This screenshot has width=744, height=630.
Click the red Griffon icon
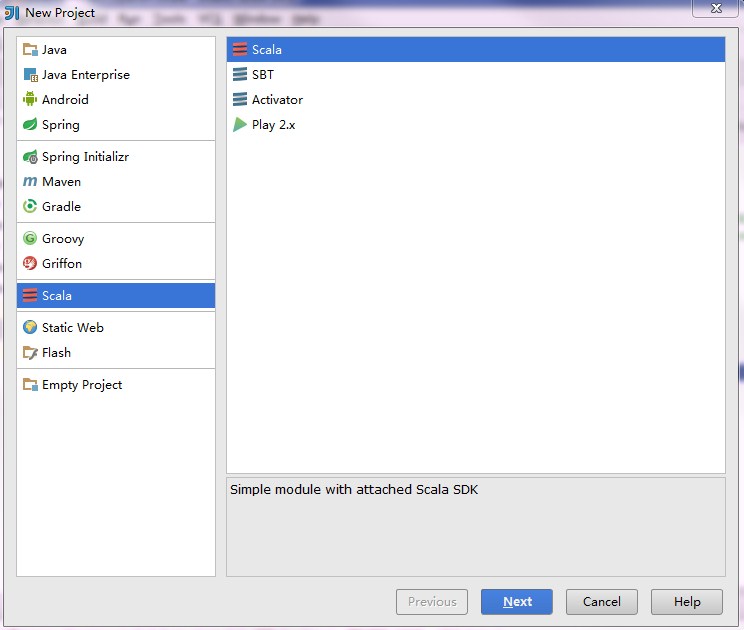click(30, 263)
